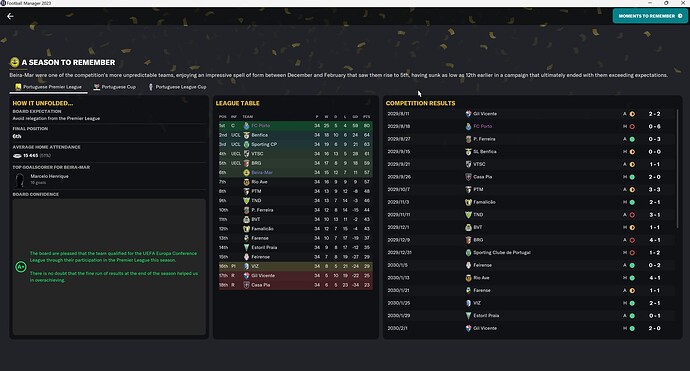690x371 pixels.
Task: Open the FC Porto 0-6 result
Action: tap(532, 126)
